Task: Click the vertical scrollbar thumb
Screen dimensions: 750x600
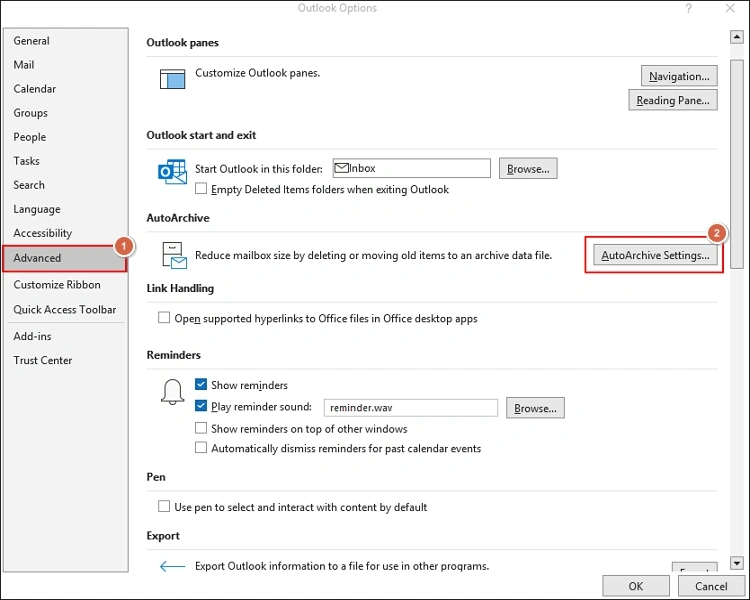Action: [737, 164]
